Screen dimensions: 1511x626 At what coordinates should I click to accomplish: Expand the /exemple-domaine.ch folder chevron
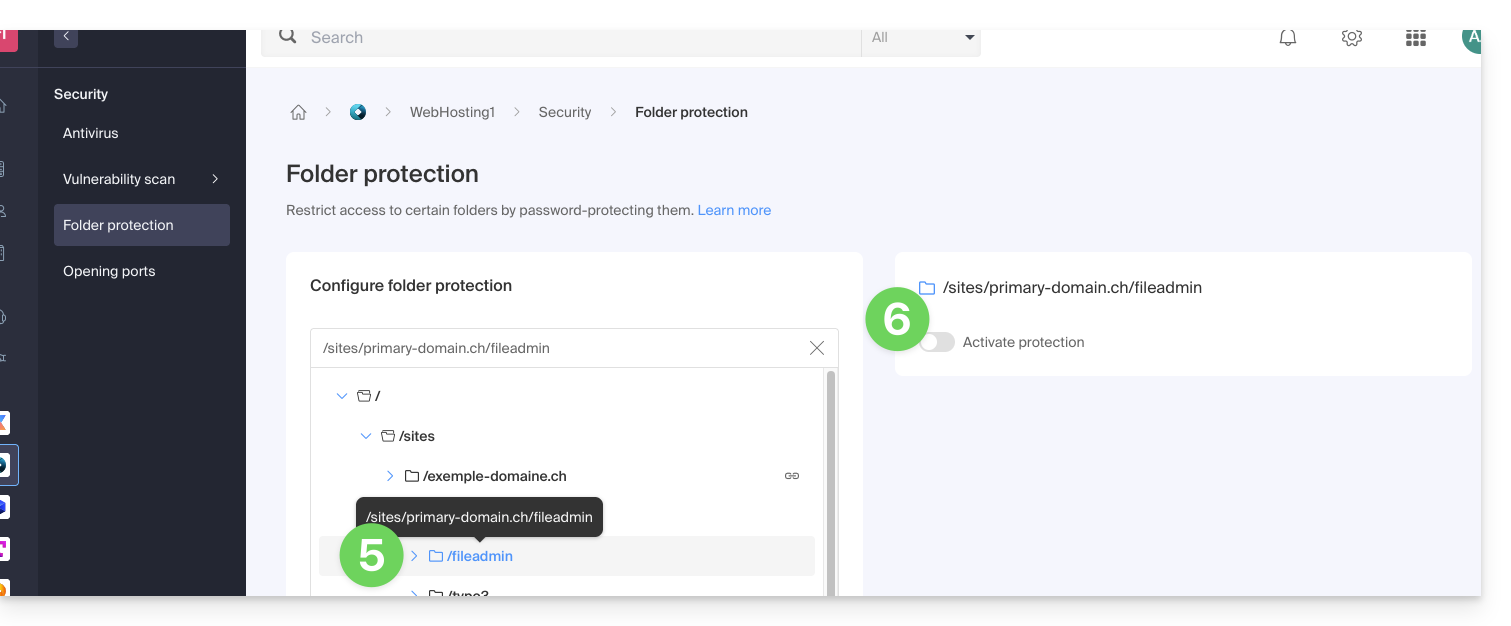(x=390, y=476)
